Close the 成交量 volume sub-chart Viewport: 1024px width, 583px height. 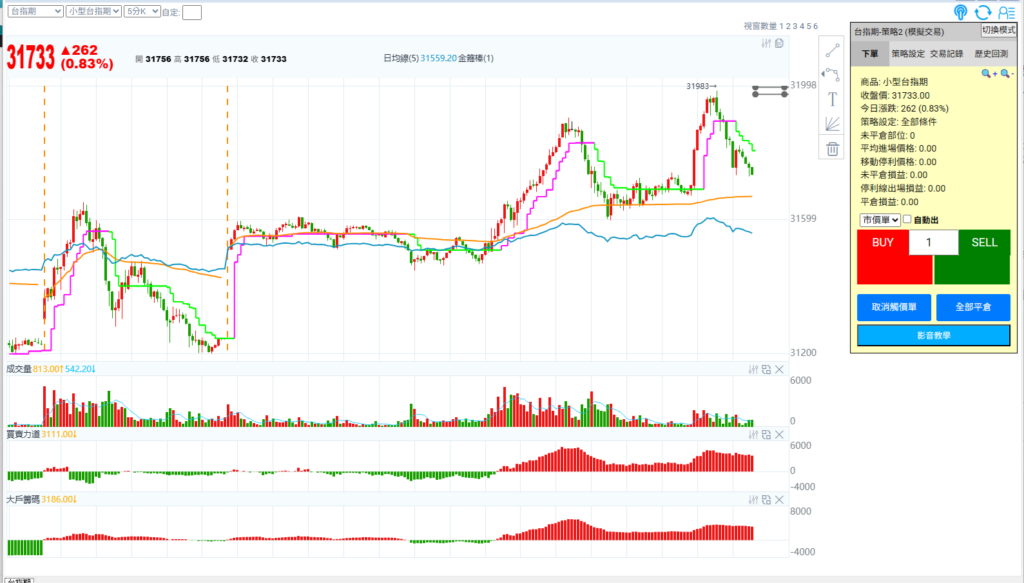(x=778, y=369)
